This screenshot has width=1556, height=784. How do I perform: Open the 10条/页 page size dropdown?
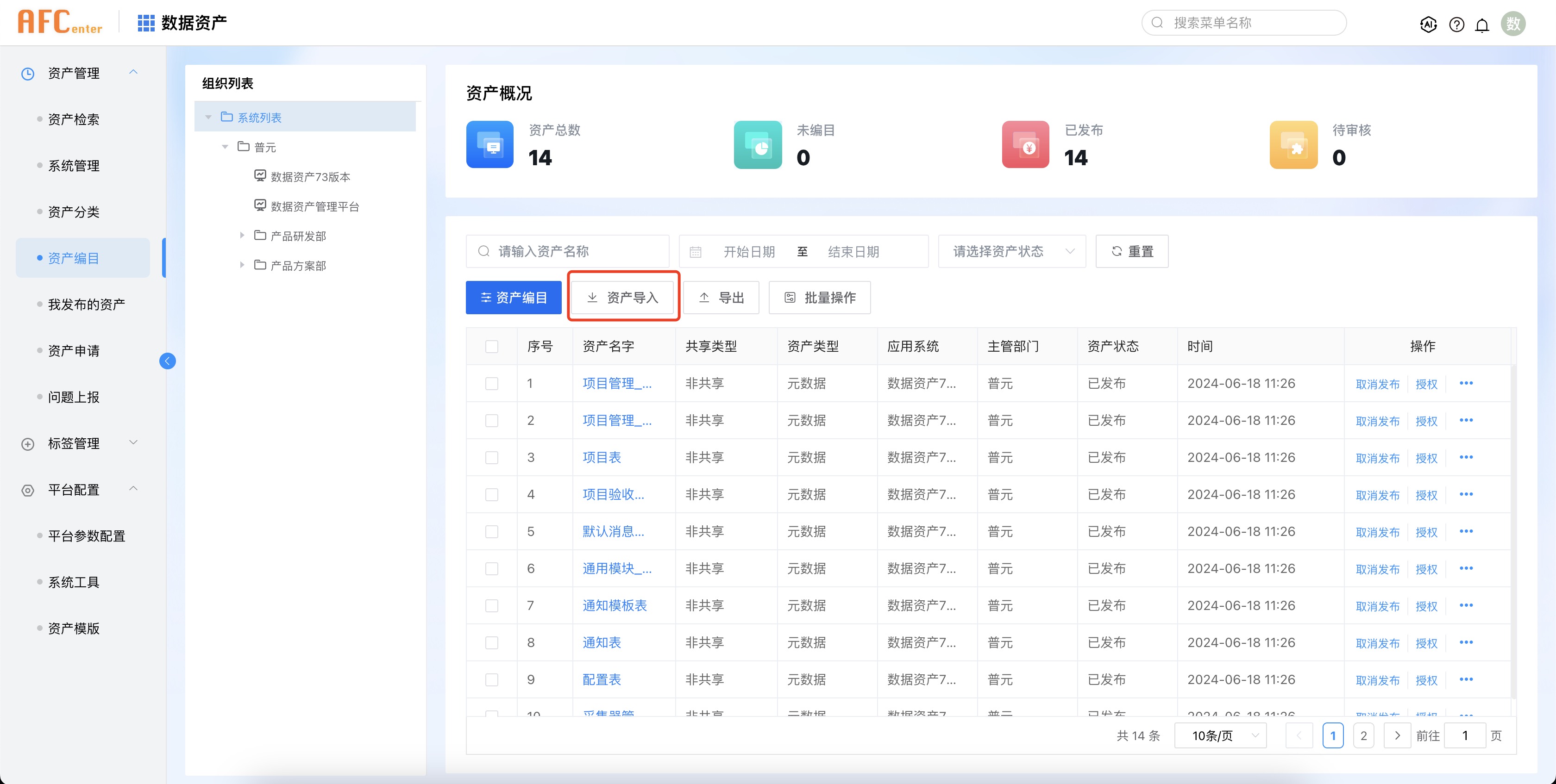(x=1220, y=735)
